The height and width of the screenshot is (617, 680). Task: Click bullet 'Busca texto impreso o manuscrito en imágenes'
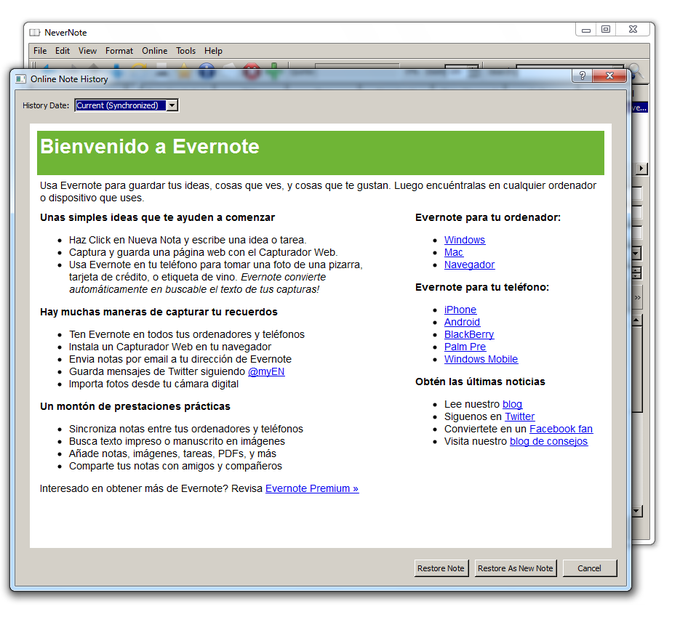(x=177, y=441)
